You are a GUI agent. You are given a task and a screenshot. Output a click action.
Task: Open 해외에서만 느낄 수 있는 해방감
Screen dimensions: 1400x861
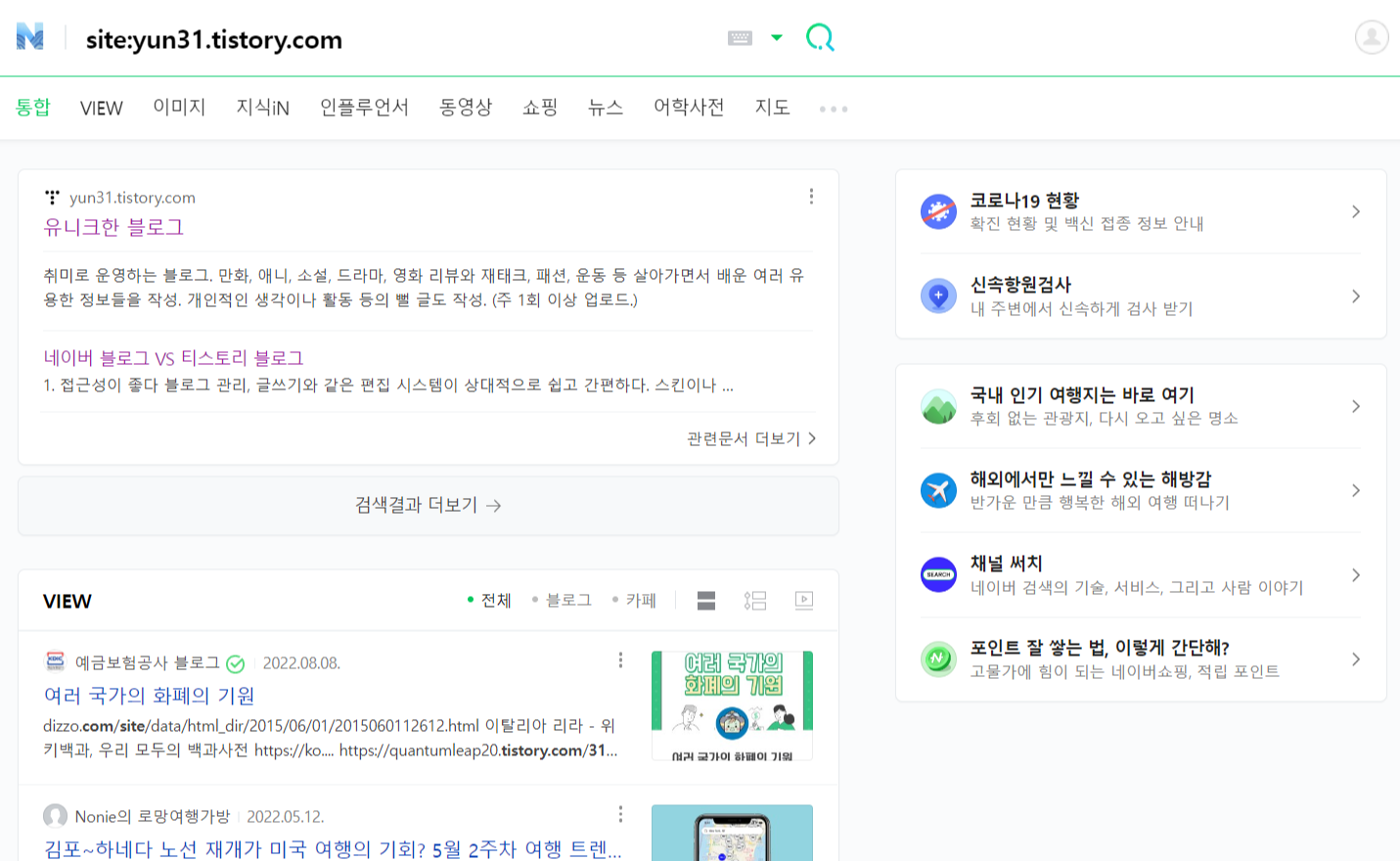point(1091,479)
